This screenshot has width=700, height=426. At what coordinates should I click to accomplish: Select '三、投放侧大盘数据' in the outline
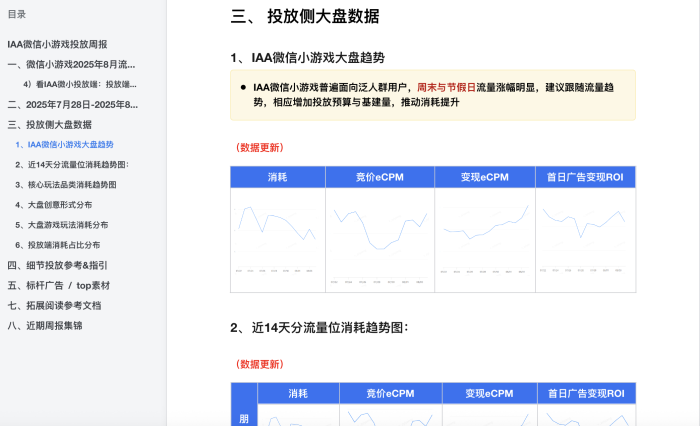[50, 125]
